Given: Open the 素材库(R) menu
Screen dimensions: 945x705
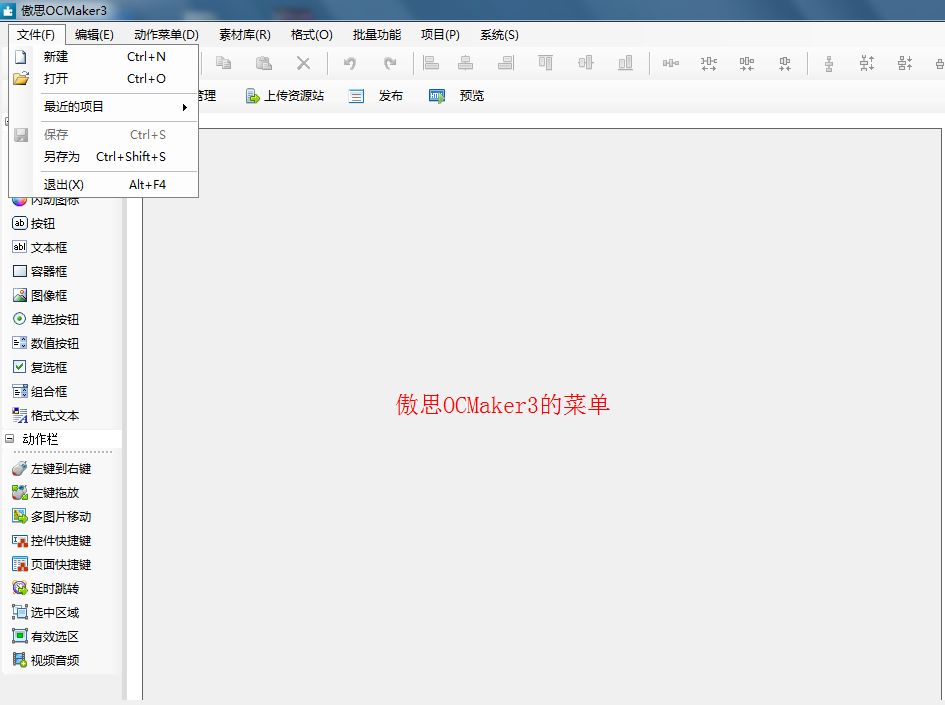Looking at the screenshot, I should [245, 35].
